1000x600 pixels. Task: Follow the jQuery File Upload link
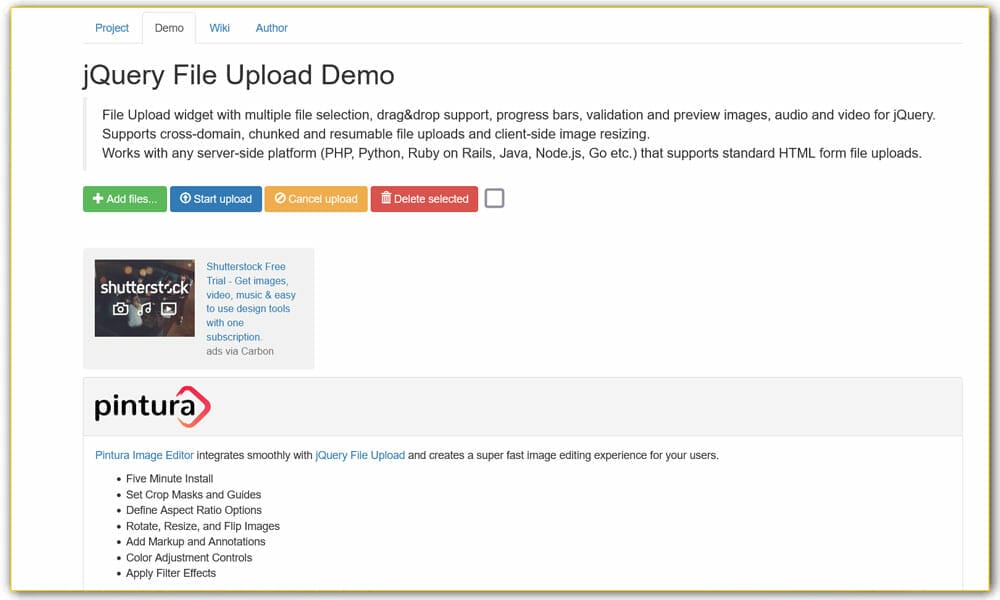(362, 455)
